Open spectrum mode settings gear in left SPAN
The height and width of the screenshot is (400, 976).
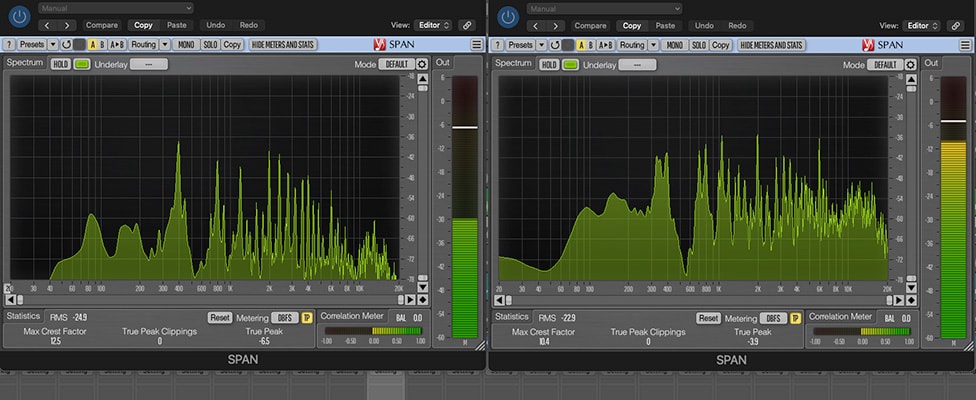[422, 65]
